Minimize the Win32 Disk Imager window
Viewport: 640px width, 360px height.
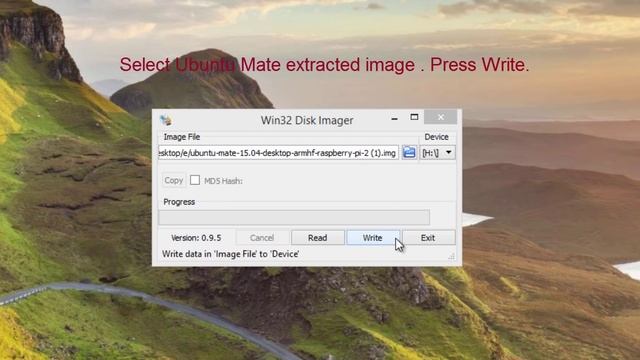pyautogui.click(x=394, y=119)
